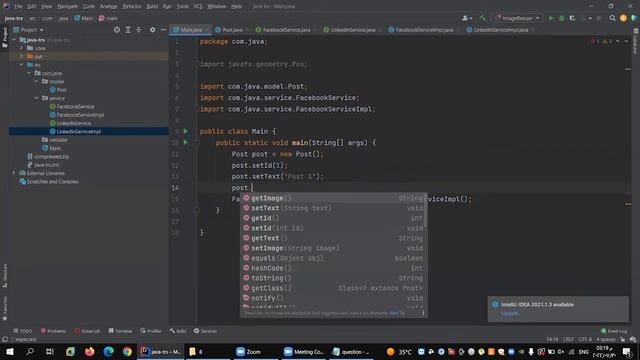Select opened file in Project panel
Viewport: 640px width, 360px height.
pyautogui.click(x=117, y=30)
